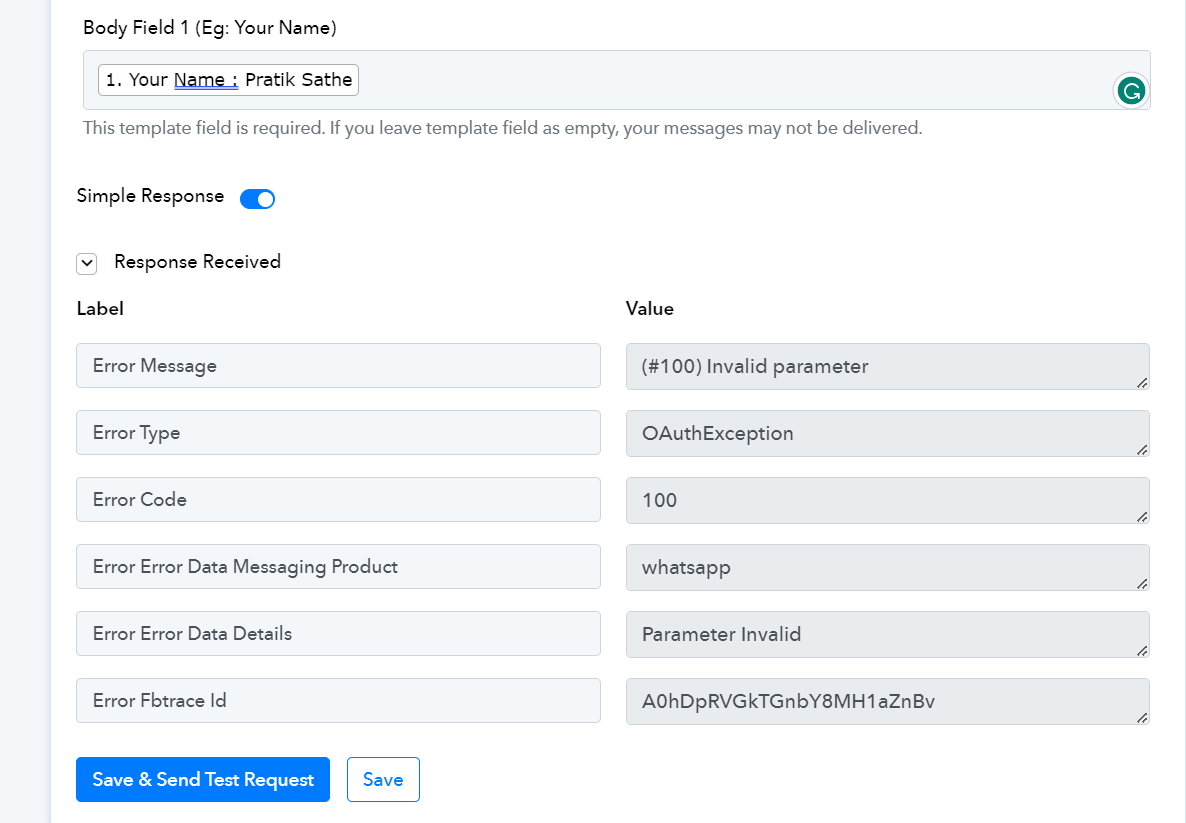This screenshot has width=1186, height=823.
Task: Select the Your Name Pratik Sathe tag
Action: click(x=228, y=79)
